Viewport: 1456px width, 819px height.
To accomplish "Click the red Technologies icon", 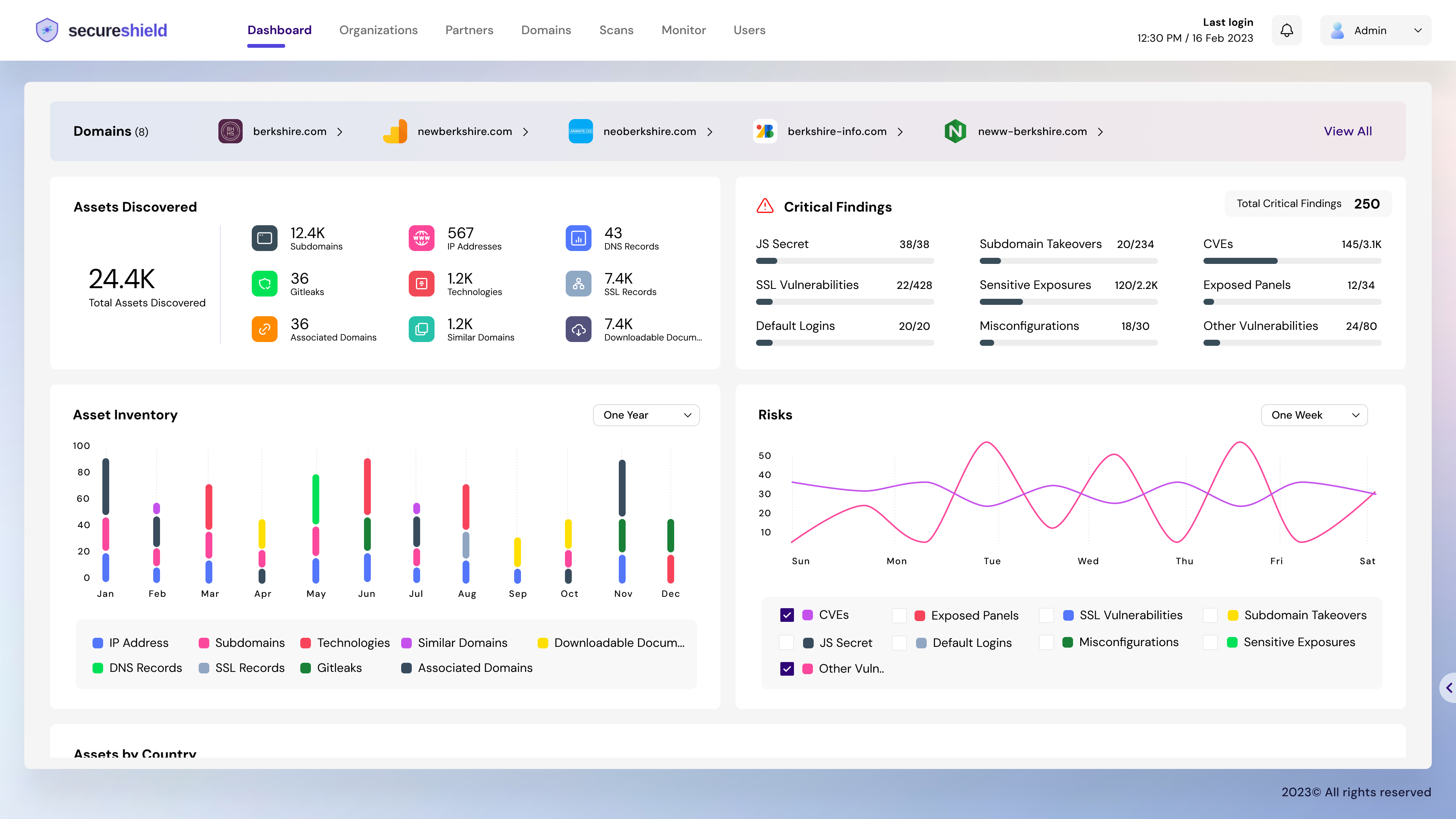I will [421, 284].
